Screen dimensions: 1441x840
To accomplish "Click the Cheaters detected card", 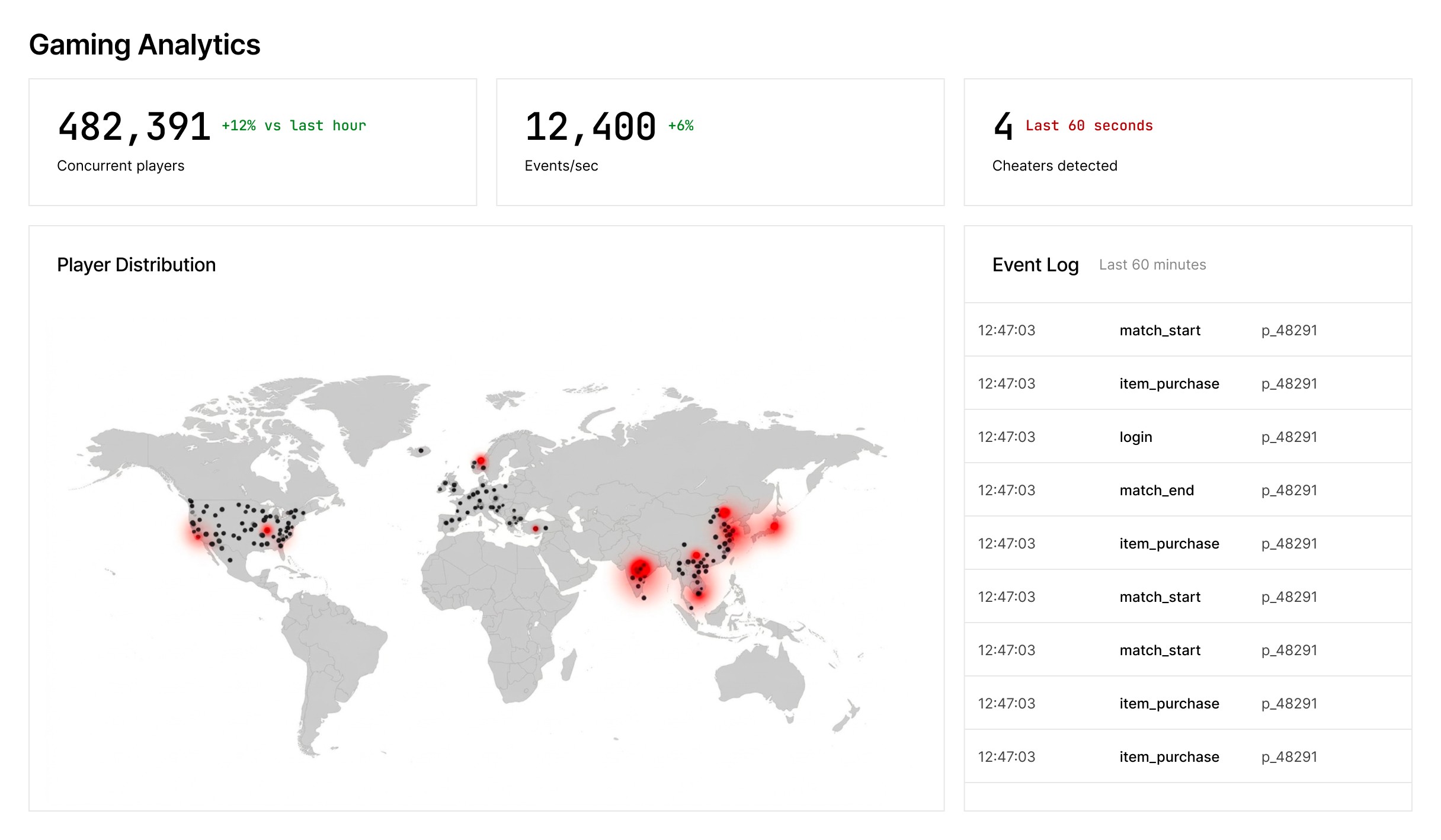I will pyautogui.click(x=1187, y=142).
